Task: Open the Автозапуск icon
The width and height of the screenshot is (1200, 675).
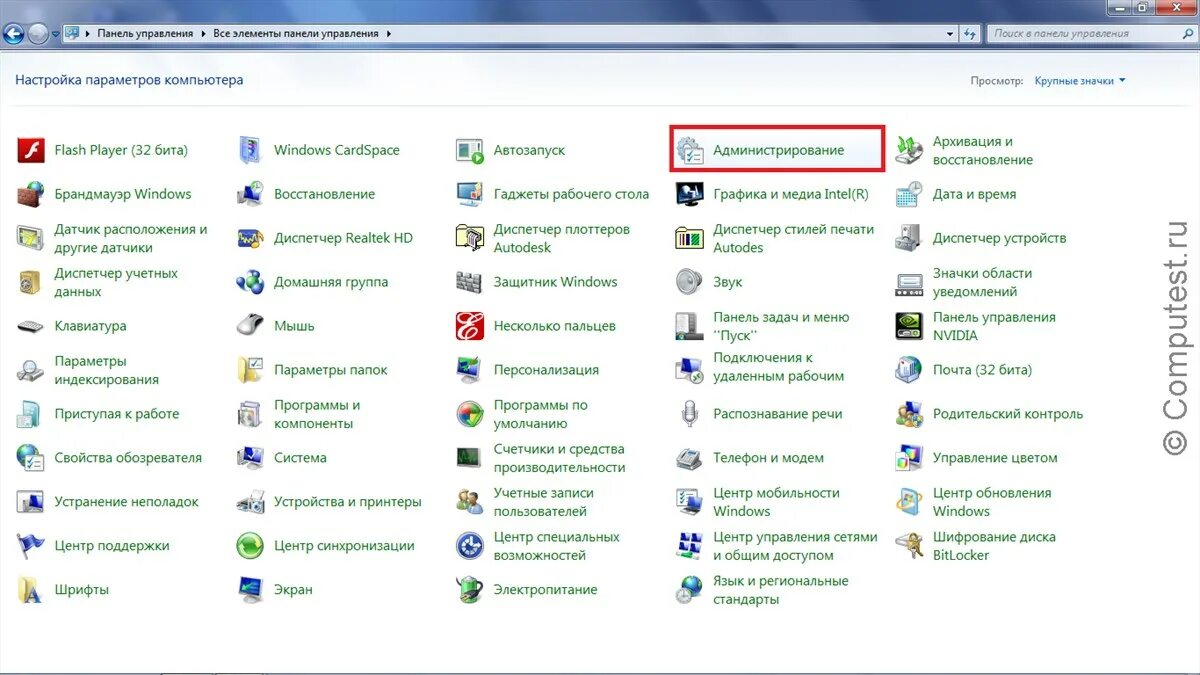Action: click(x=470, y=150)
